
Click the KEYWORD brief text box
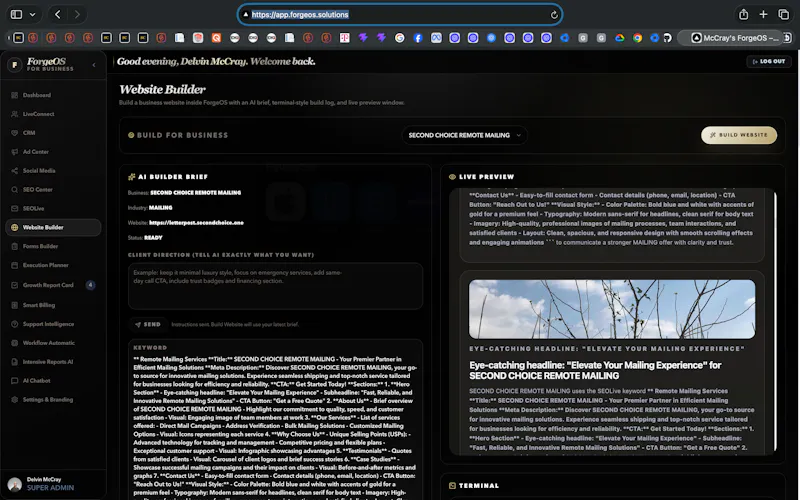click(275, 421)
